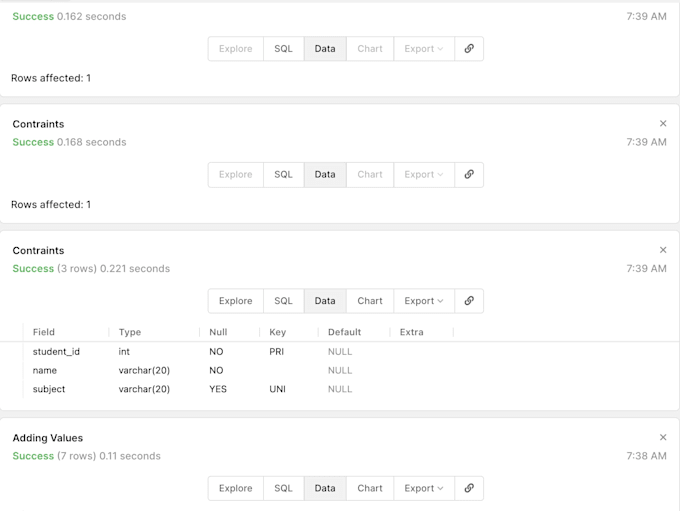Viewport: 680px width, 511px height.
Task: Select Data tab in Adding Values card
Action: (325, 489)
